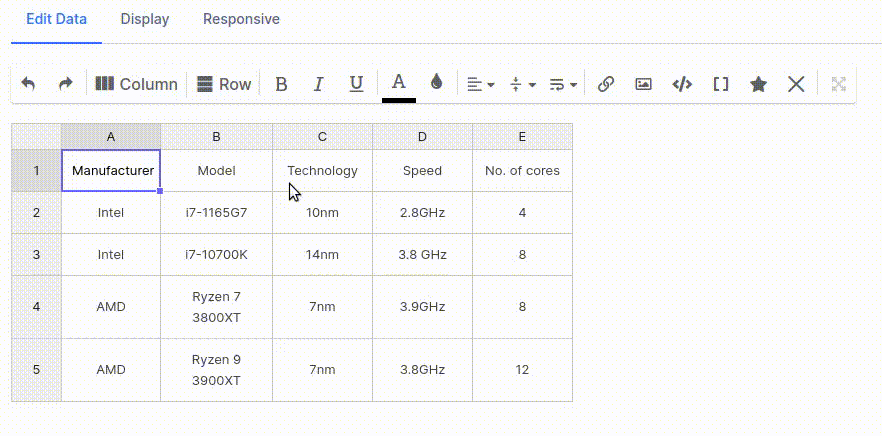The width and height of the screenshot is (882, 436).
Task: Select column C header
Action: (322, 137)
